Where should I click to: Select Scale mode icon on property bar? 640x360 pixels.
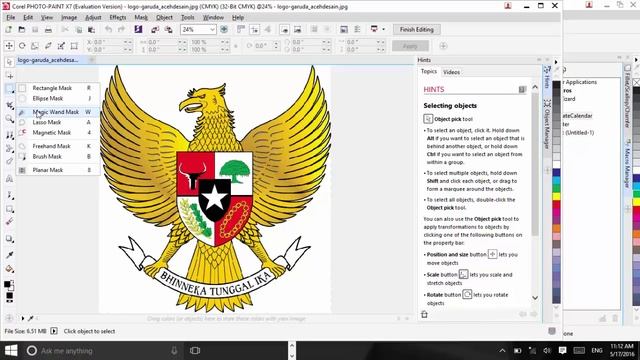click(x=35, y=46)
